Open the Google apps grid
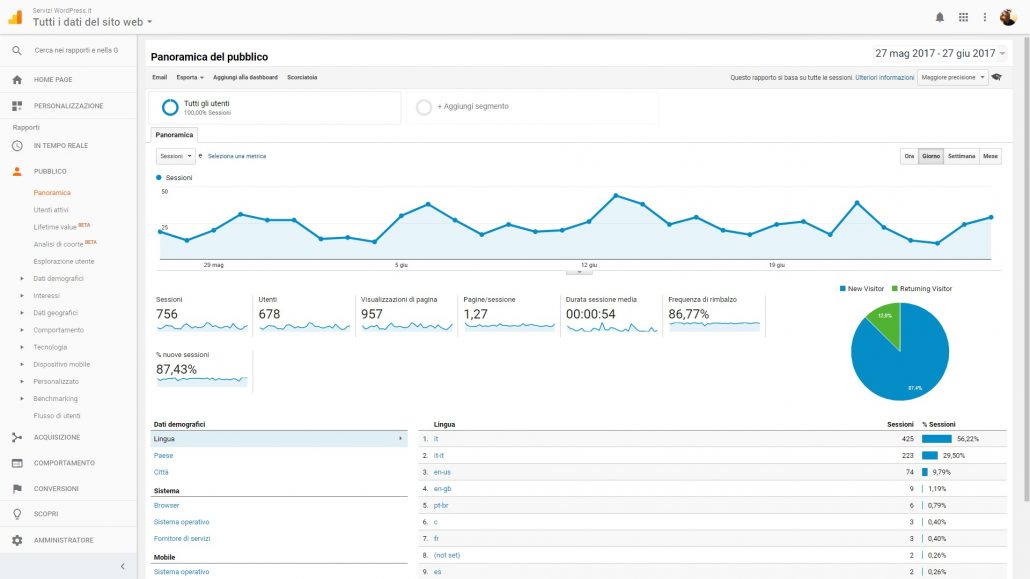This screenshot has height=579, width=1030. coord(963,18)
